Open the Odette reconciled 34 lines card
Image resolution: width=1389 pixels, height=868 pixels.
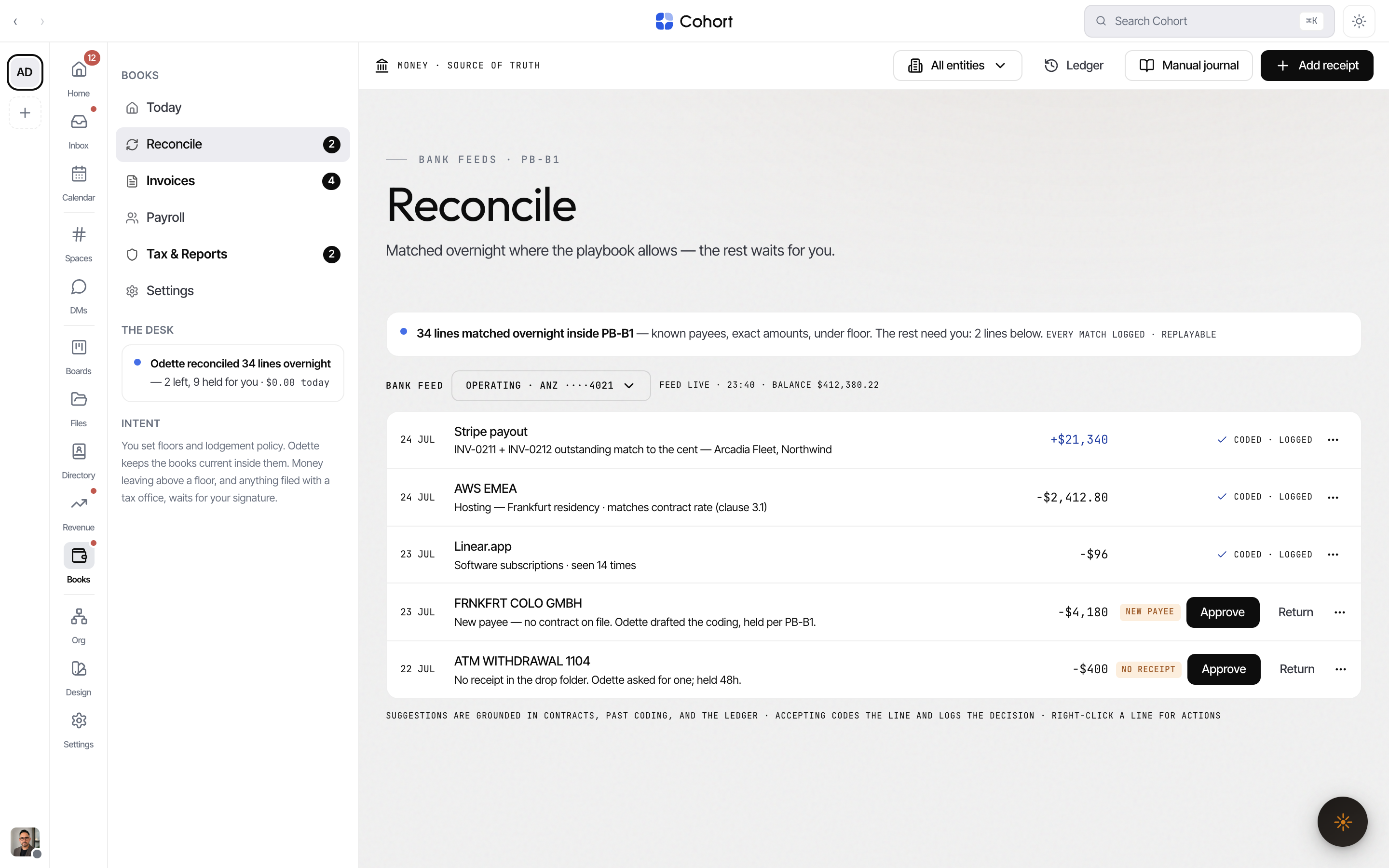[232, 373]
